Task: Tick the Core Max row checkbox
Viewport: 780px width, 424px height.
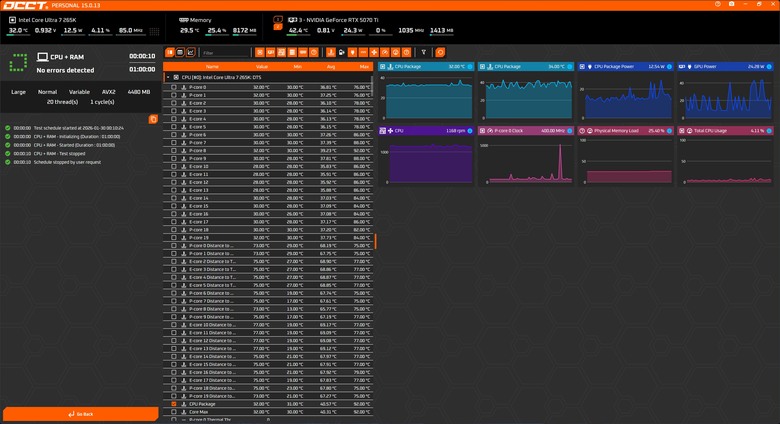Action: pyautogui.click(x=174, y=412)
